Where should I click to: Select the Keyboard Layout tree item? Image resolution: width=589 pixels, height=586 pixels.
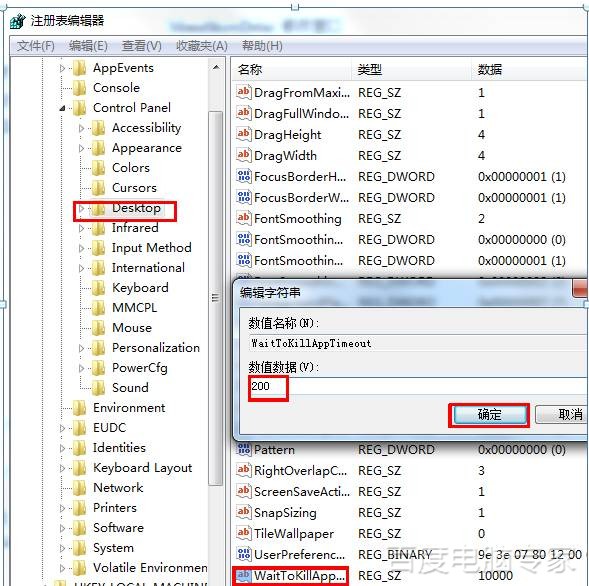(143, 468)
